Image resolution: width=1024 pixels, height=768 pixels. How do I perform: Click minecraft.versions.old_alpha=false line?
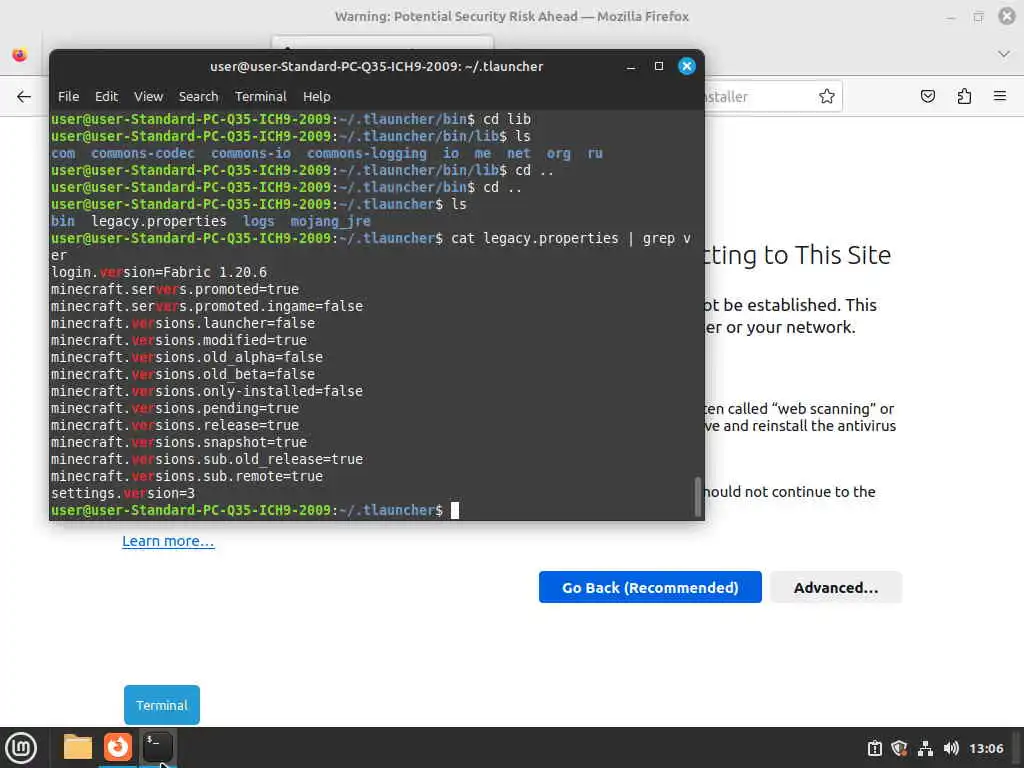(x=187, y=357)
